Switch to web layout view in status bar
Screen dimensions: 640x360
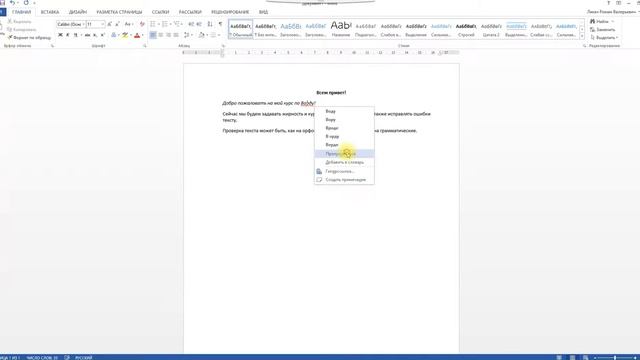point(586,358)
